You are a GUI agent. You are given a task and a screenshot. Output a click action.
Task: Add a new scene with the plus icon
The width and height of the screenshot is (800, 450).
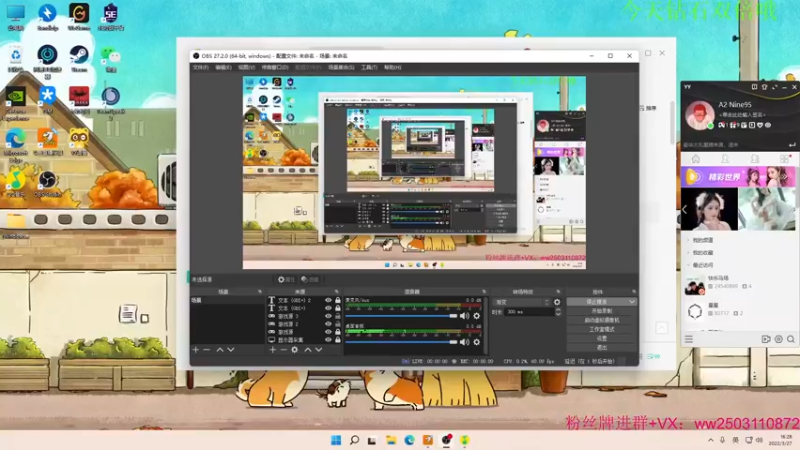[x=195, y=349]
